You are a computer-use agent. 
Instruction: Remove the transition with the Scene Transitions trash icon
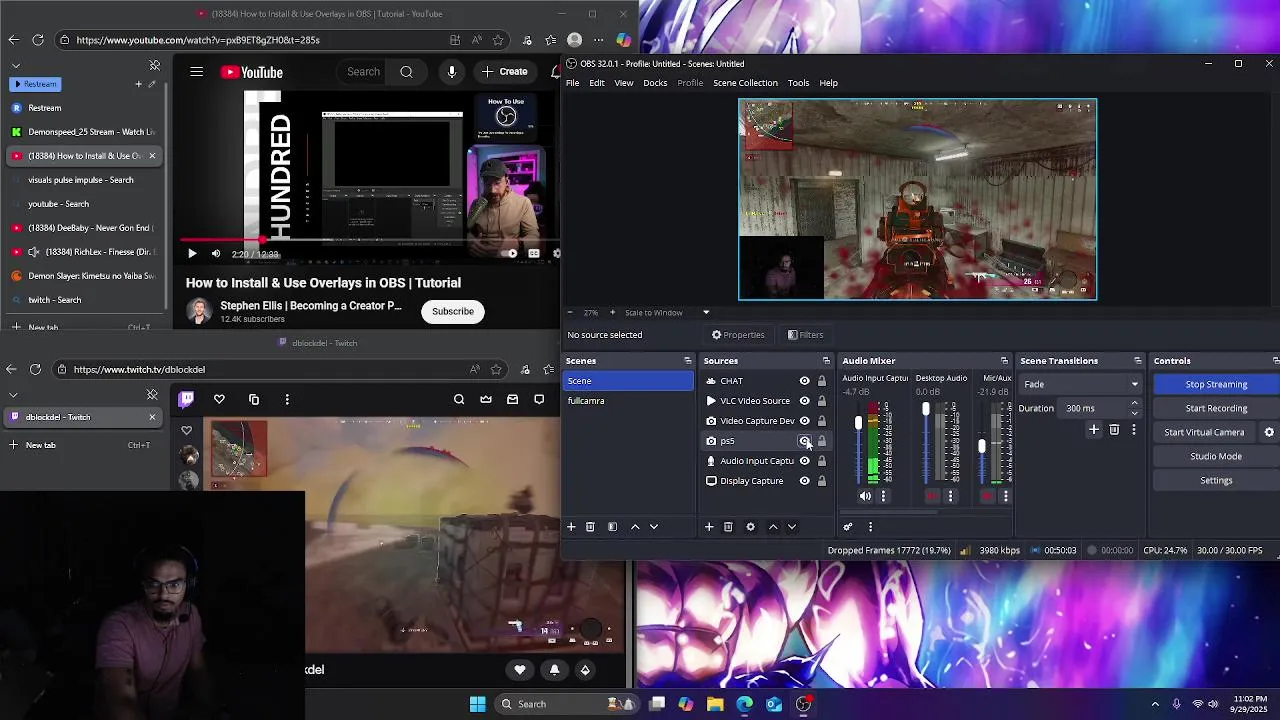pos(1114,430)
